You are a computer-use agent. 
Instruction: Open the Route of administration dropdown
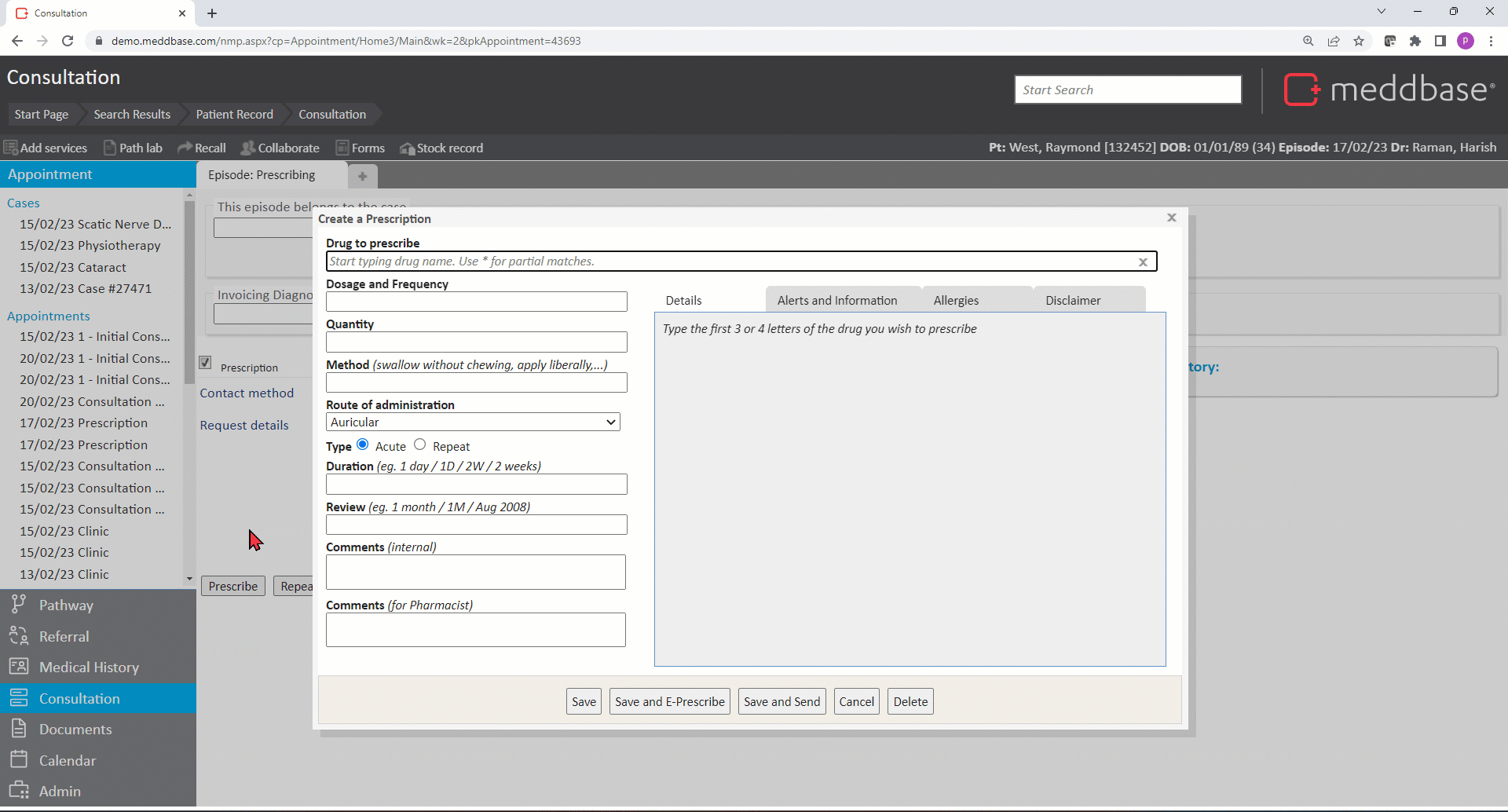473,422
